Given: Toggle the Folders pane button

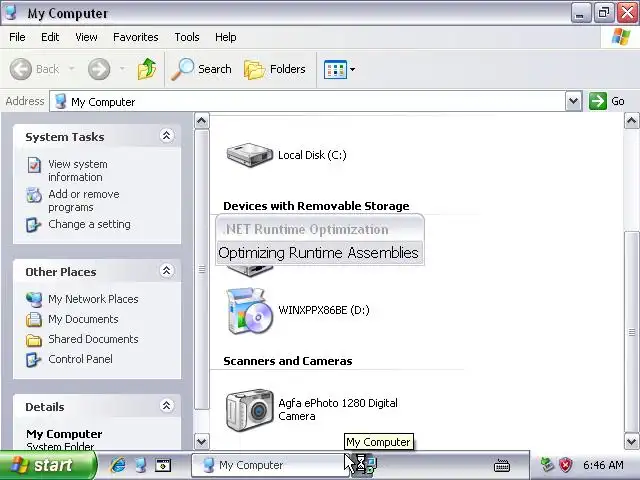Looking at the screenshot, I should click(x=275, y=69).
